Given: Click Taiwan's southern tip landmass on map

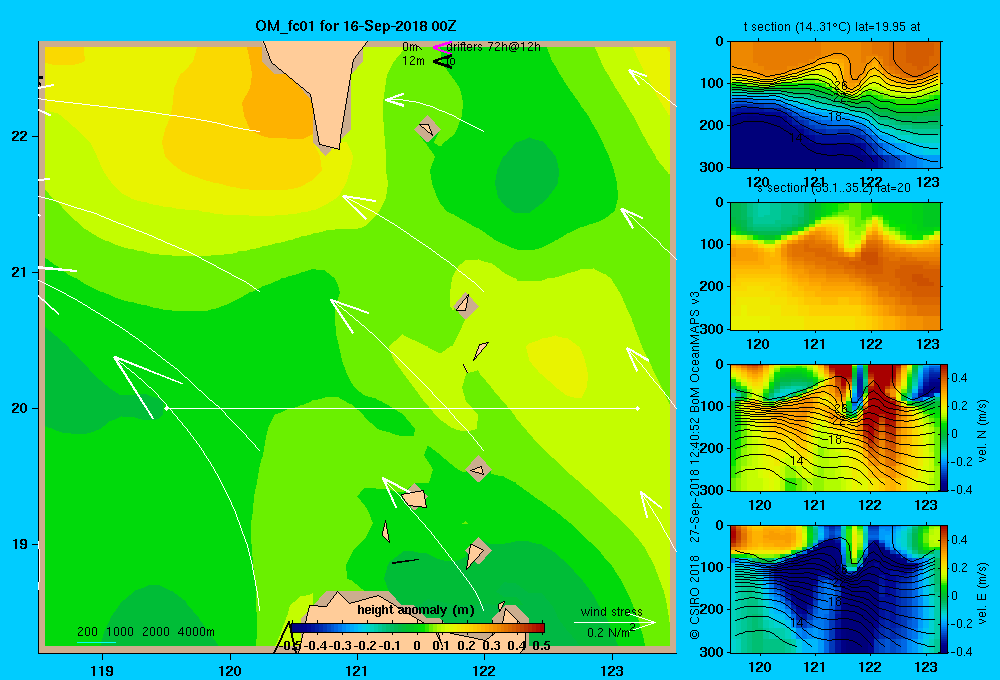Looking at the screenshot, I should pyautogui.click(x=322, y=89).
